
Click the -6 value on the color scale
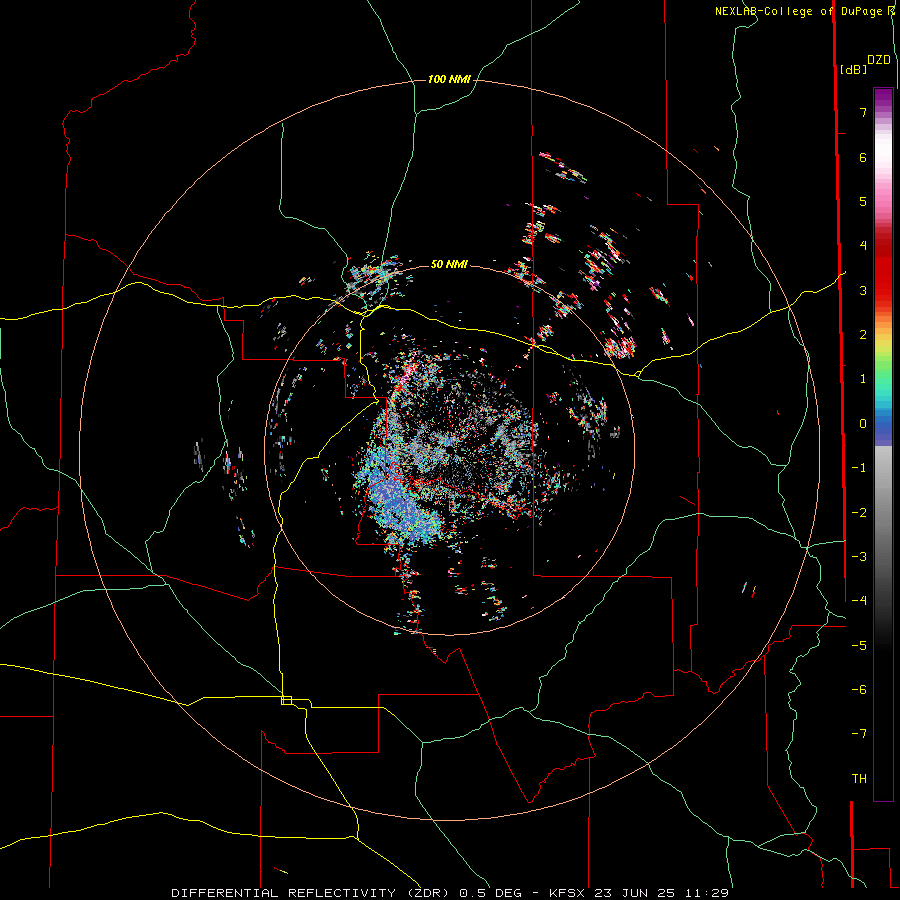[x=859, y=689]
